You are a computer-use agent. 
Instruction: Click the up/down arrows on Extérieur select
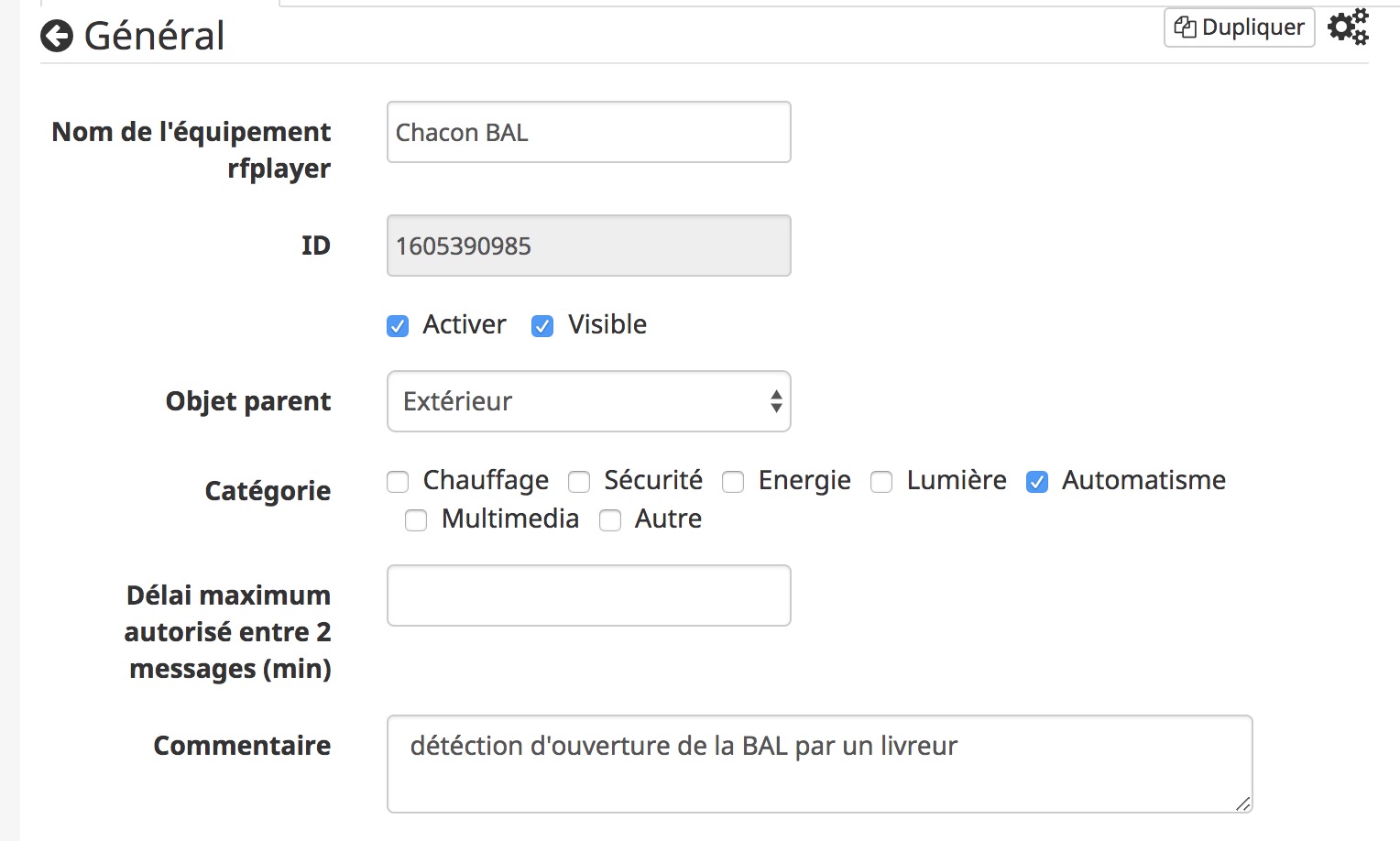(776, 401)
